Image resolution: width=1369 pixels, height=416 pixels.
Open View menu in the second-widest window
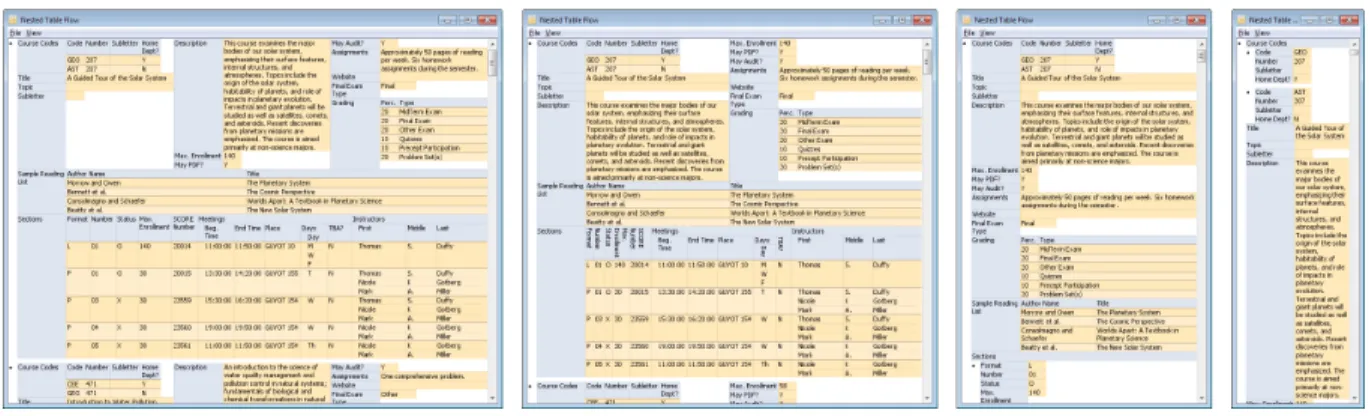coord(552,33)
